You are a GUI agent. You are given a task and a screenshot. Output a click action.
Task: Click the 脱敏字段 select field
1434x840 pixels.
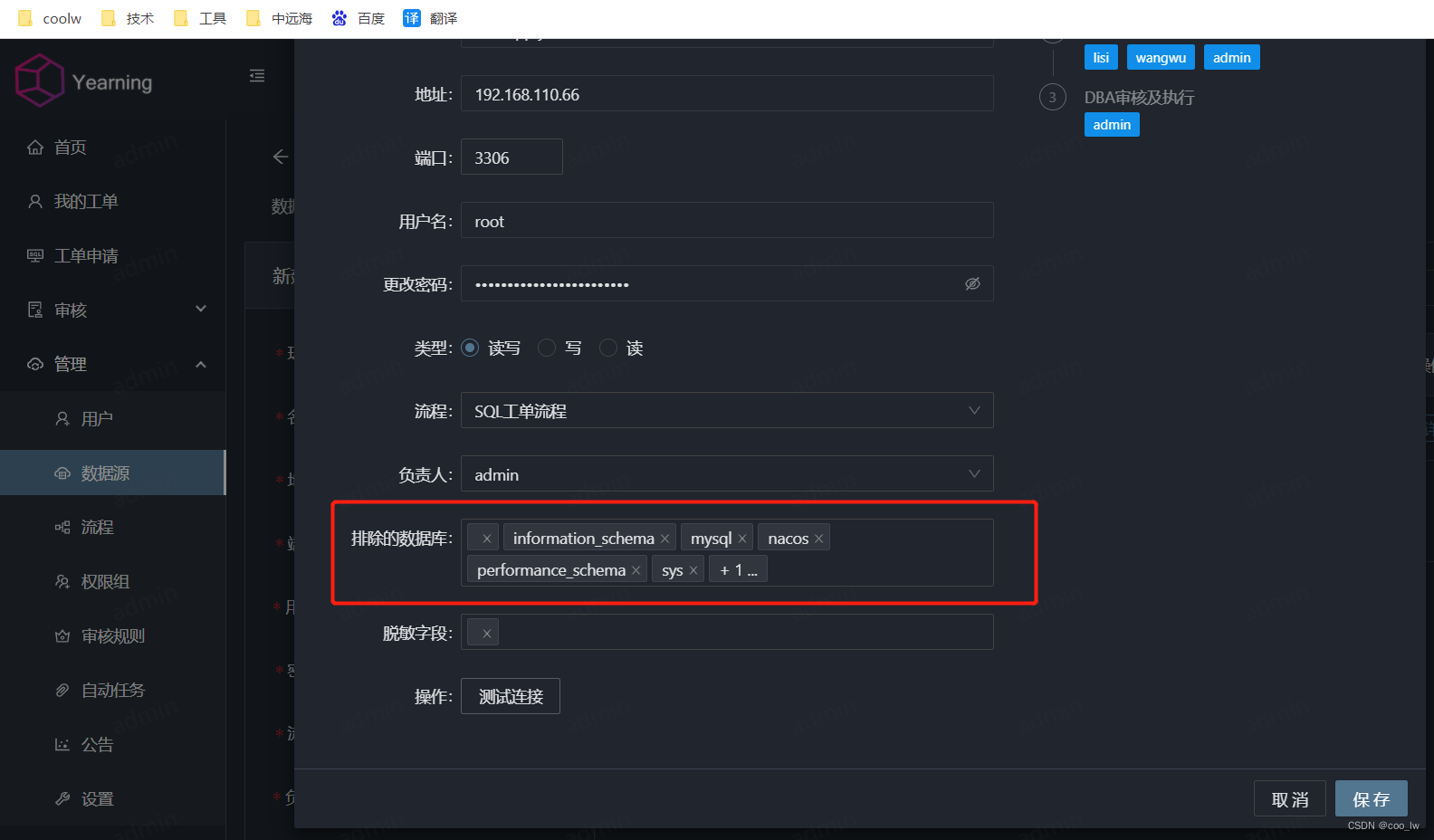point(727,632)
